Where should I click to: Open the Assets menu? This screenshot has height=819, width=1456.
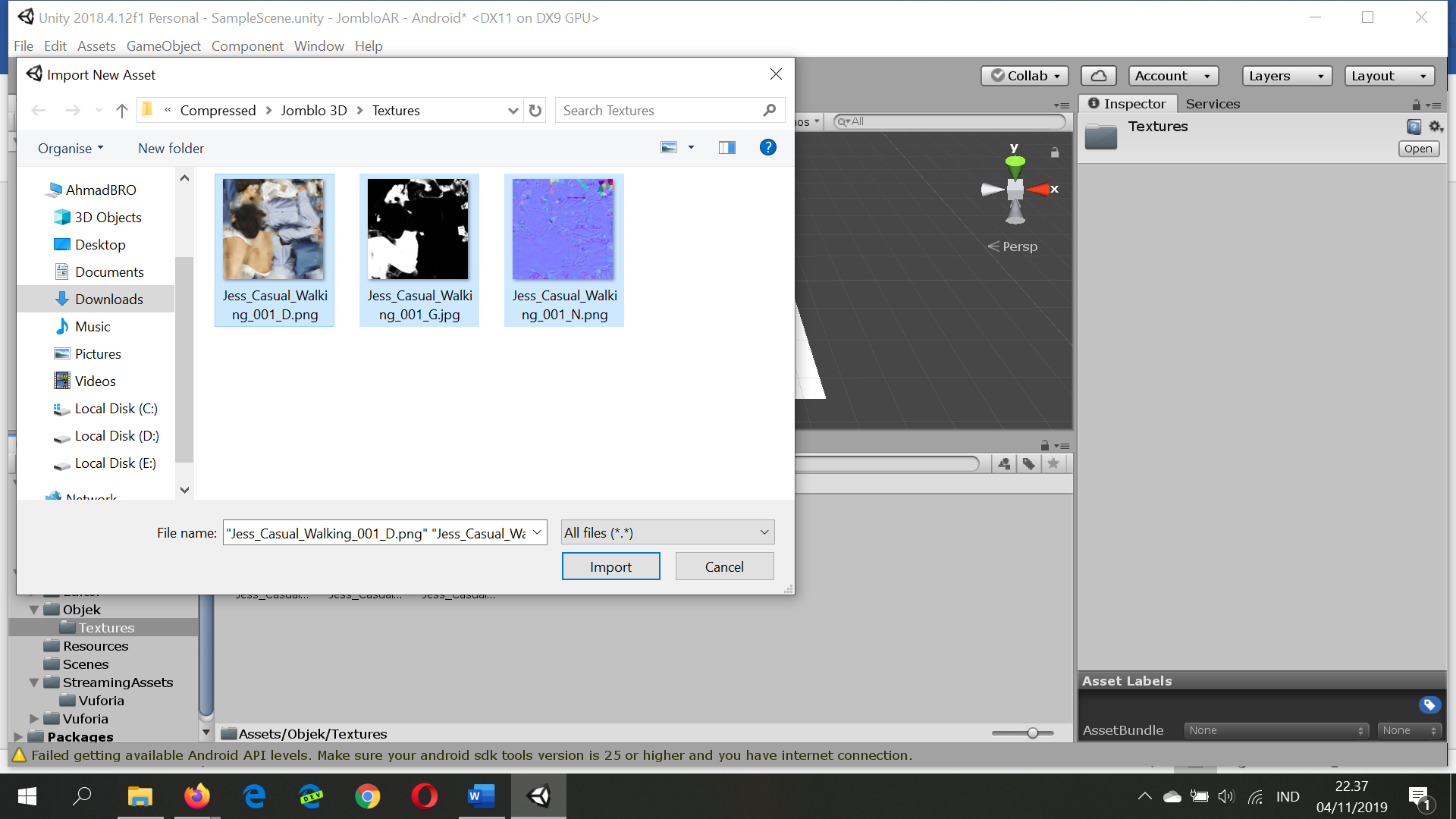(96, 46)
